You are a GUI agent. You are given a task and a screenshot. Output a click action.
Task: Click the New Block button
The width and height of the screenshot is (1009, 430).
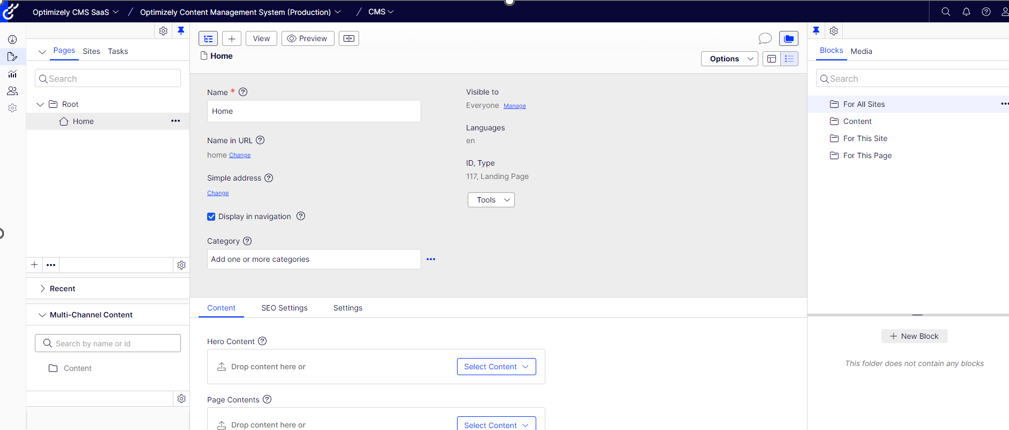(914, 336)
